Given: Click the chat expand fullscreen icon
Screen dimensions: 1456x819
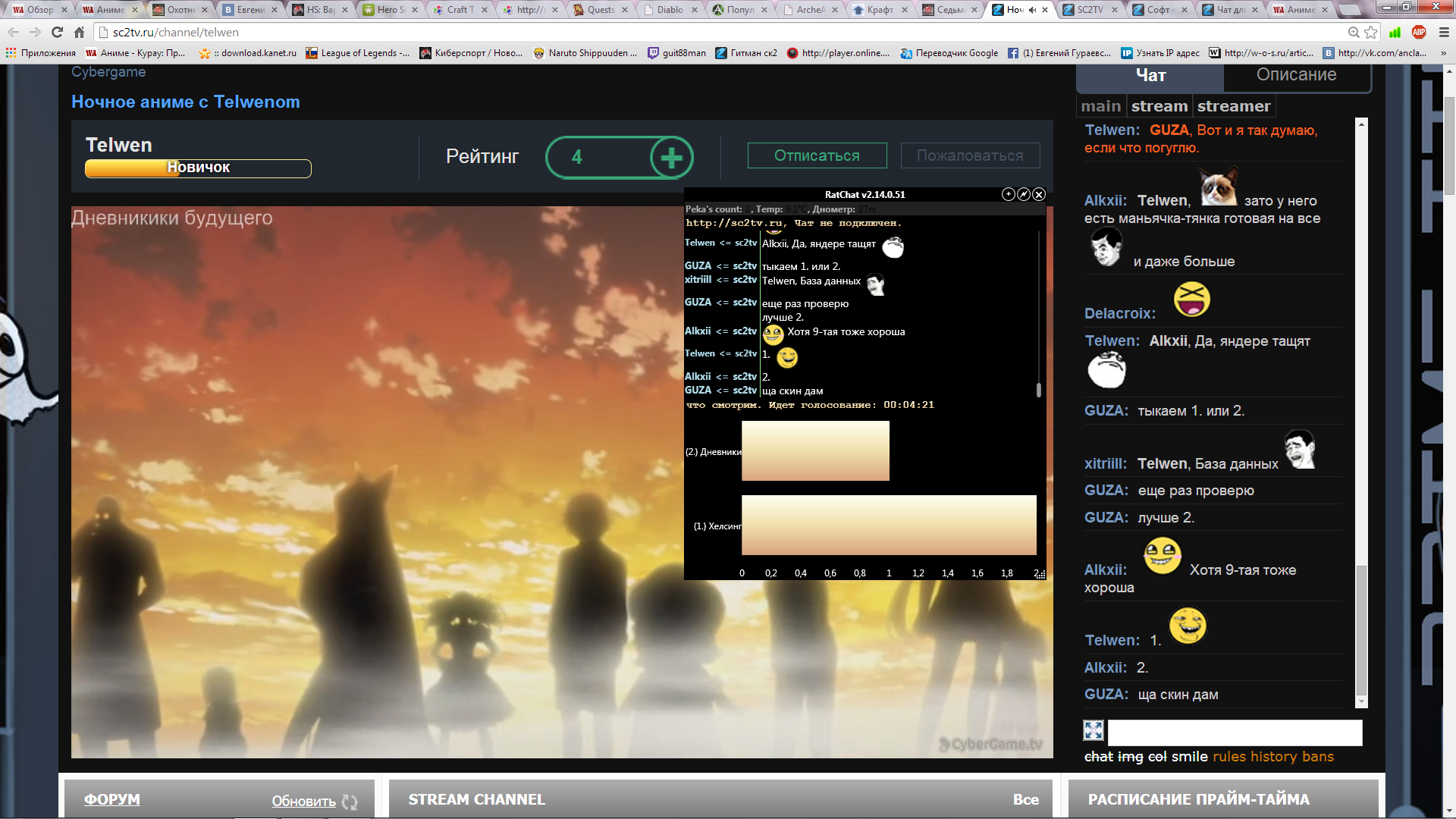Looking at the screenshot, I should [x=1094, y=730].
